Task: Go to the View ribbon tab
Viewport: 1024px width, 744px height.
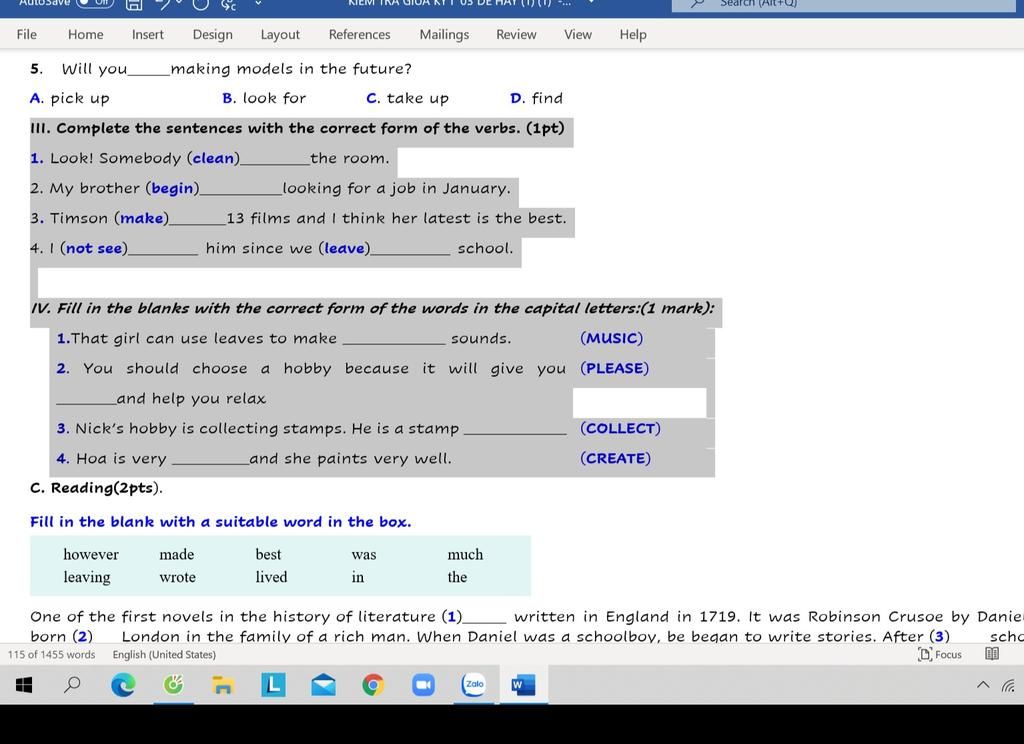Action: [x=578, y=35]
